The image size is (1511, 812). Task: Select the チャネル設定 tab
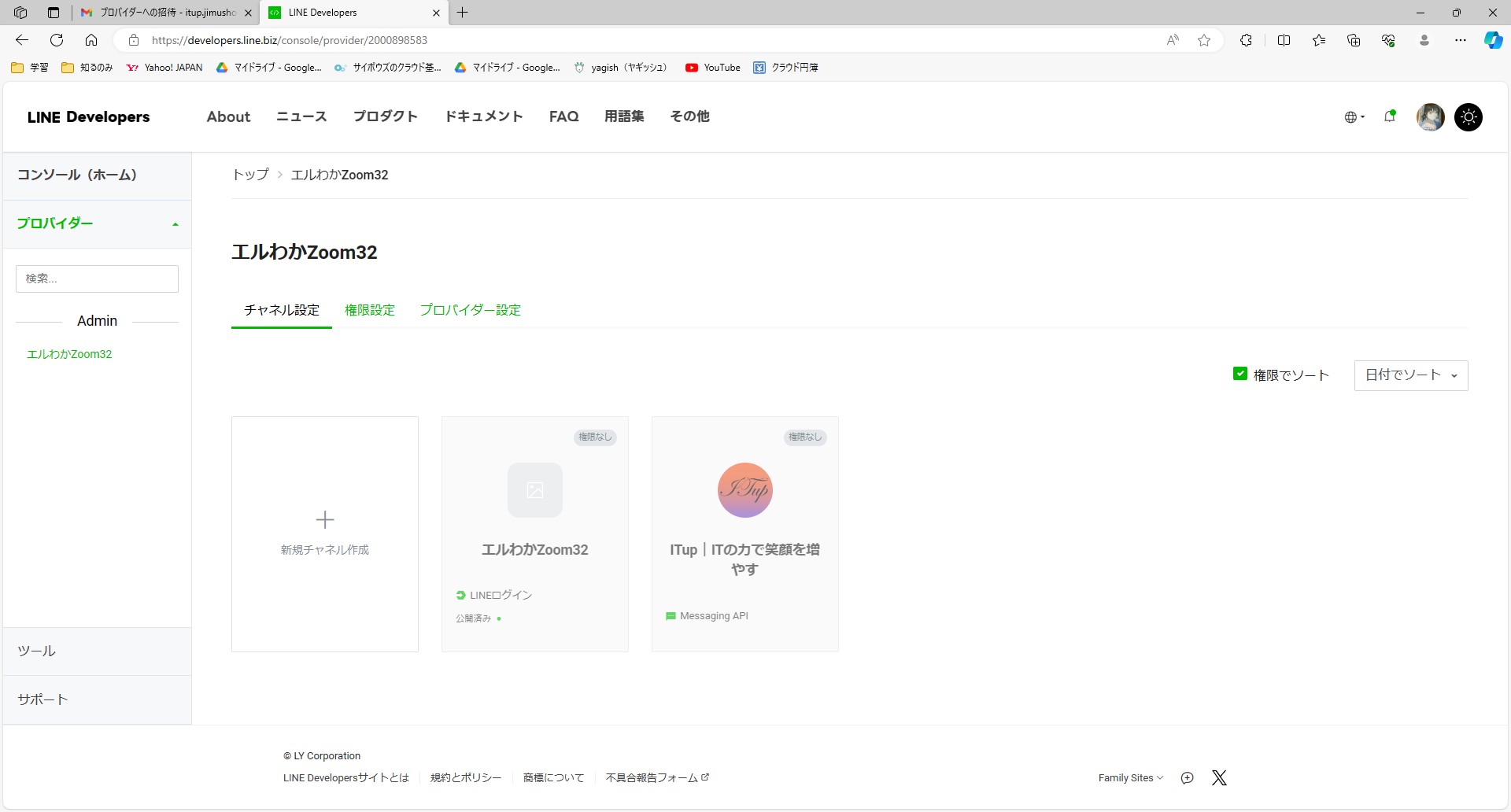[x=282, y=310]
